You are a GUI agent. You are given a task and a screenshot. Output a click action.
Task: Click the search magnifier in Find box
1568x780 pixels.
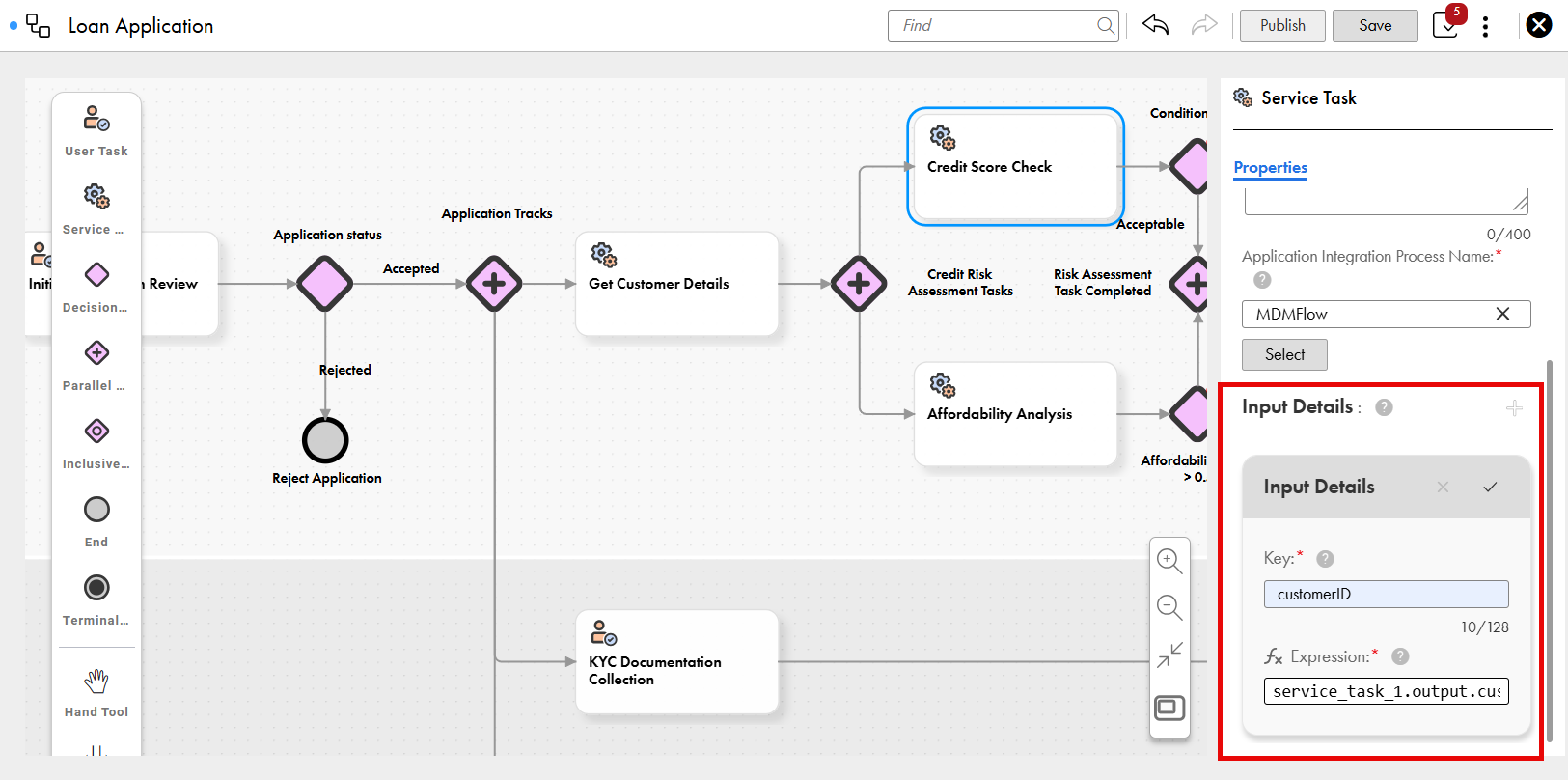tap(1106, 25)
